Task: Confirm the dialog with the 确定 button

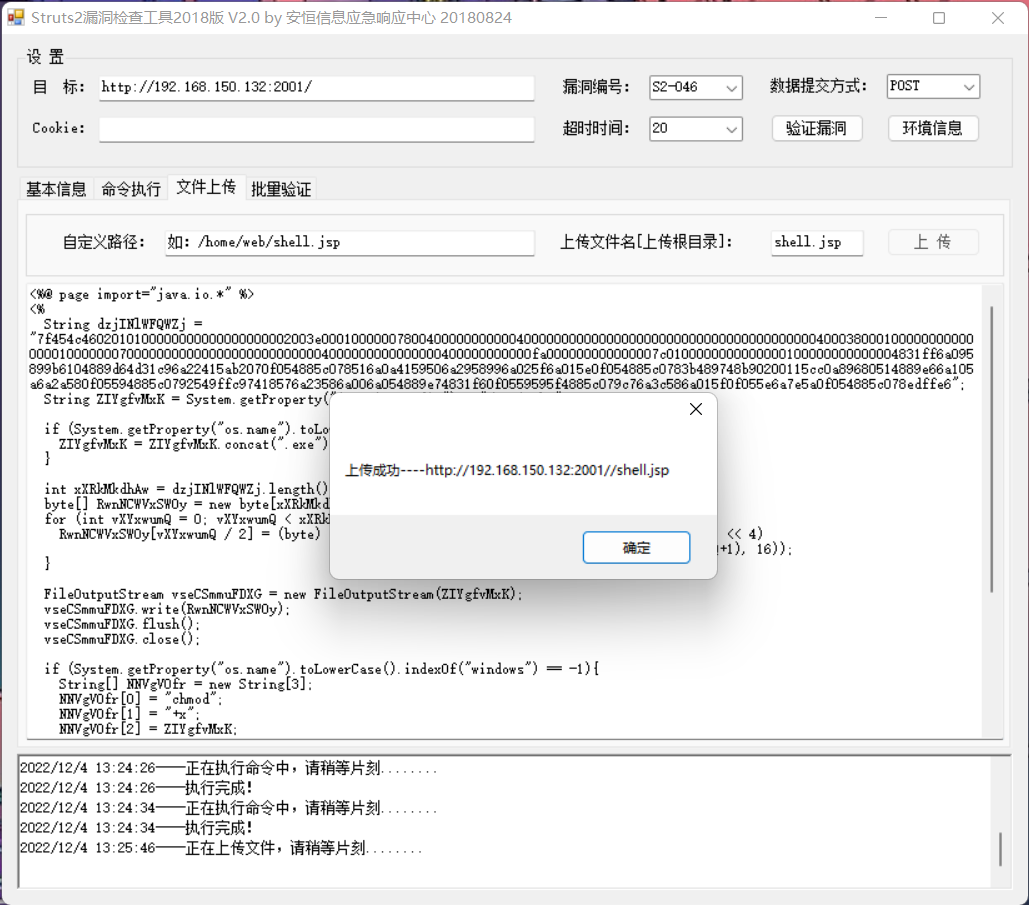Action: point(636,547)
